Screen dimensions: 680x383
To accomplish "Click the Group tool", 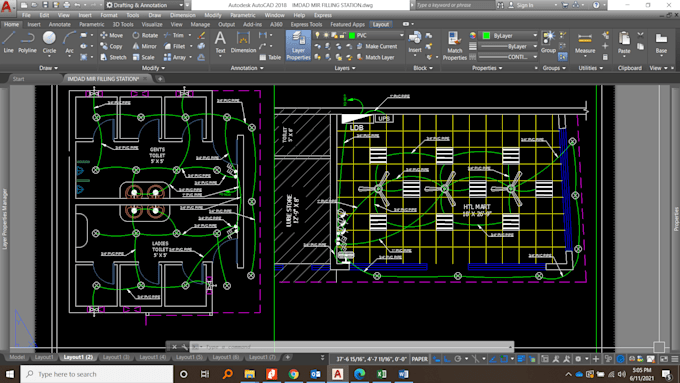I will click(x=548, y=42).
